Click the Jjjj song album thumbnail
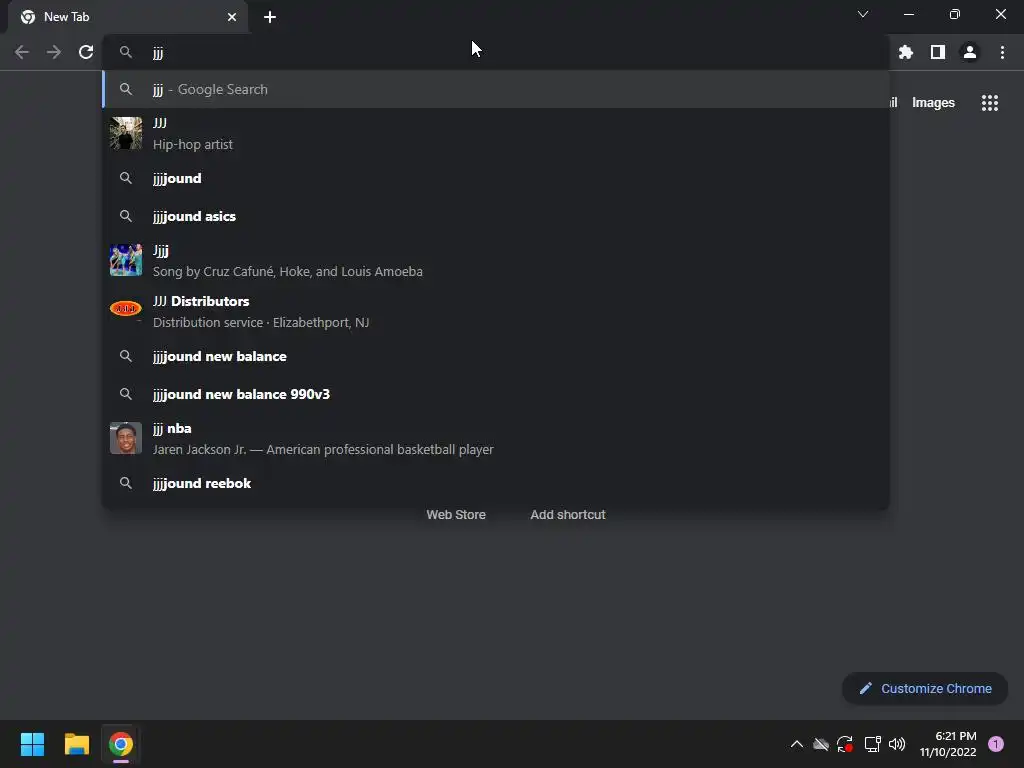 tap(125, 261)
